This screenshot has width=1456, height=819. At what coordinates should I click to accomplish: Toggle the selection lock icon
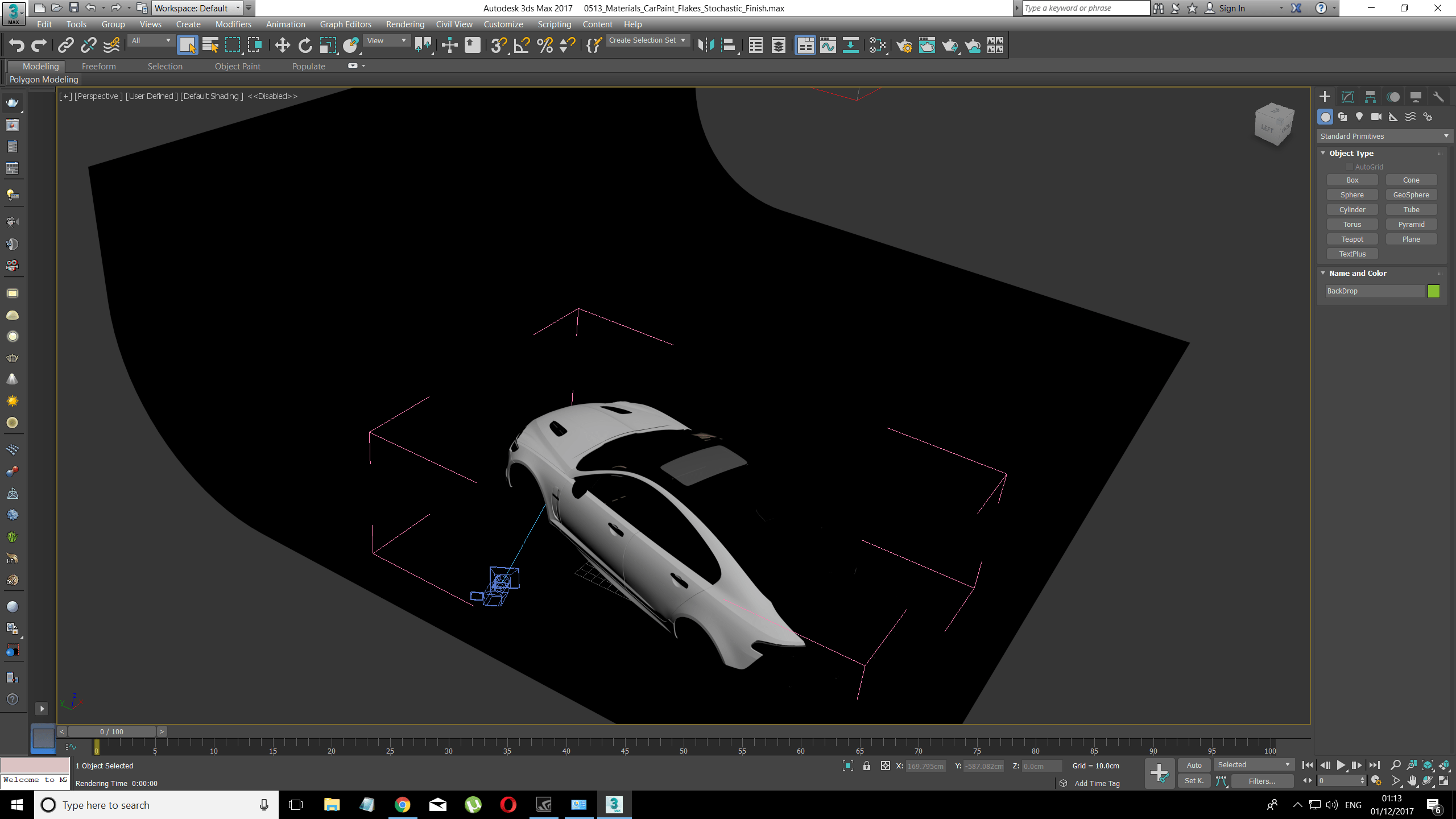coord(867,766)
